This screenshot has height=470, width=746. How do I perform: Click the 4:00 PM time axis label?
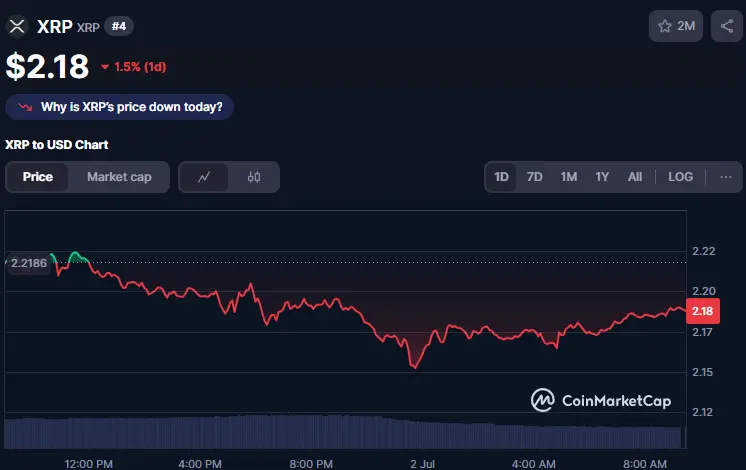click(x=200, y=464)
